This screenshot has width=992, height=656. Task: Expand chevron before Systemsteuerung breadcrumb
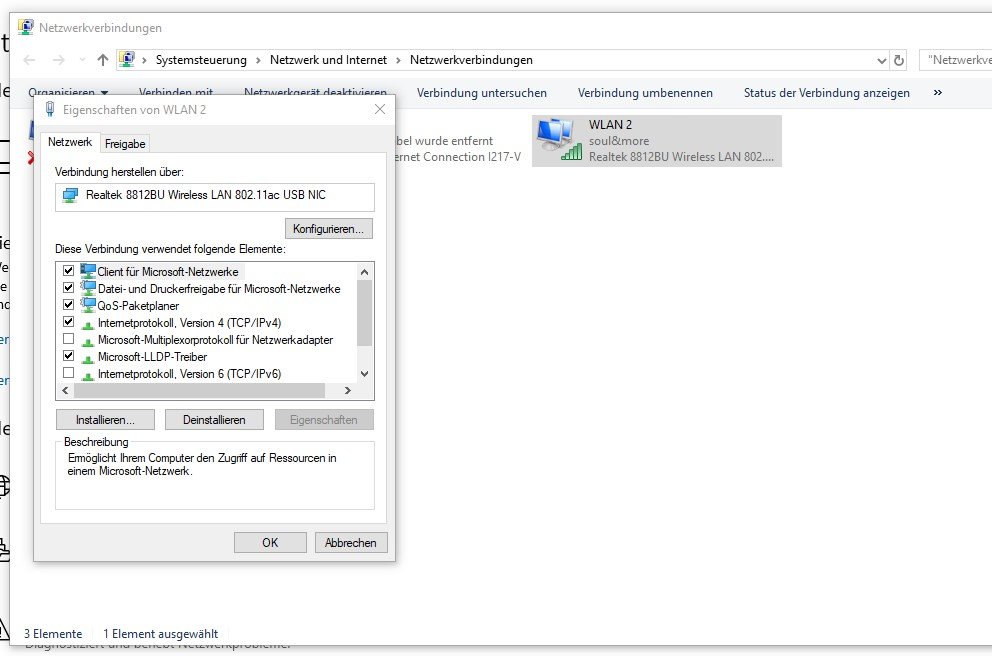[x=144, y=60]
